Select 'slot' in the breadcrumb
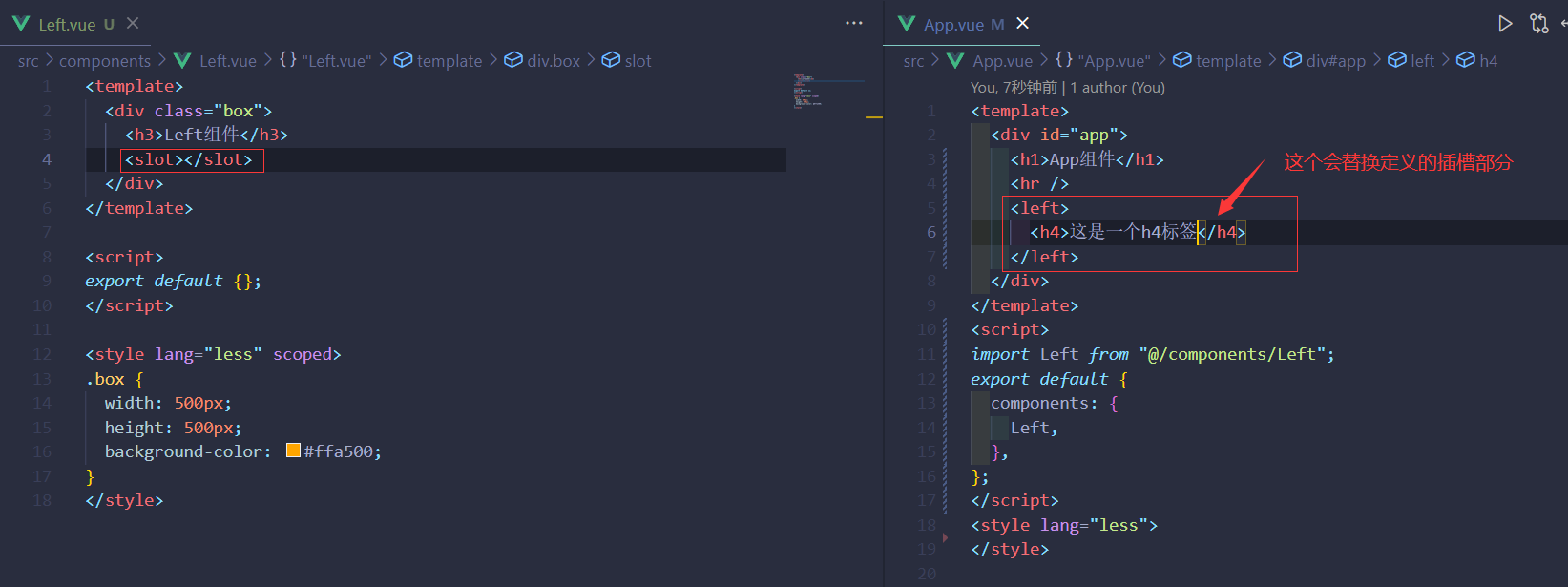Screen dimensions: 1568x587 click(x=638, y=61)
